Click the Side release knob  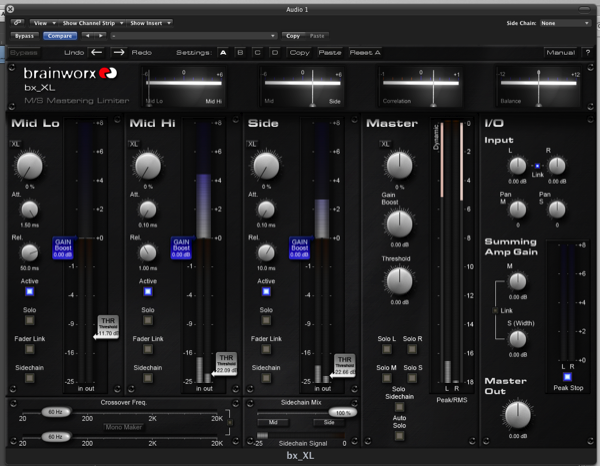(x=265, y=252)
